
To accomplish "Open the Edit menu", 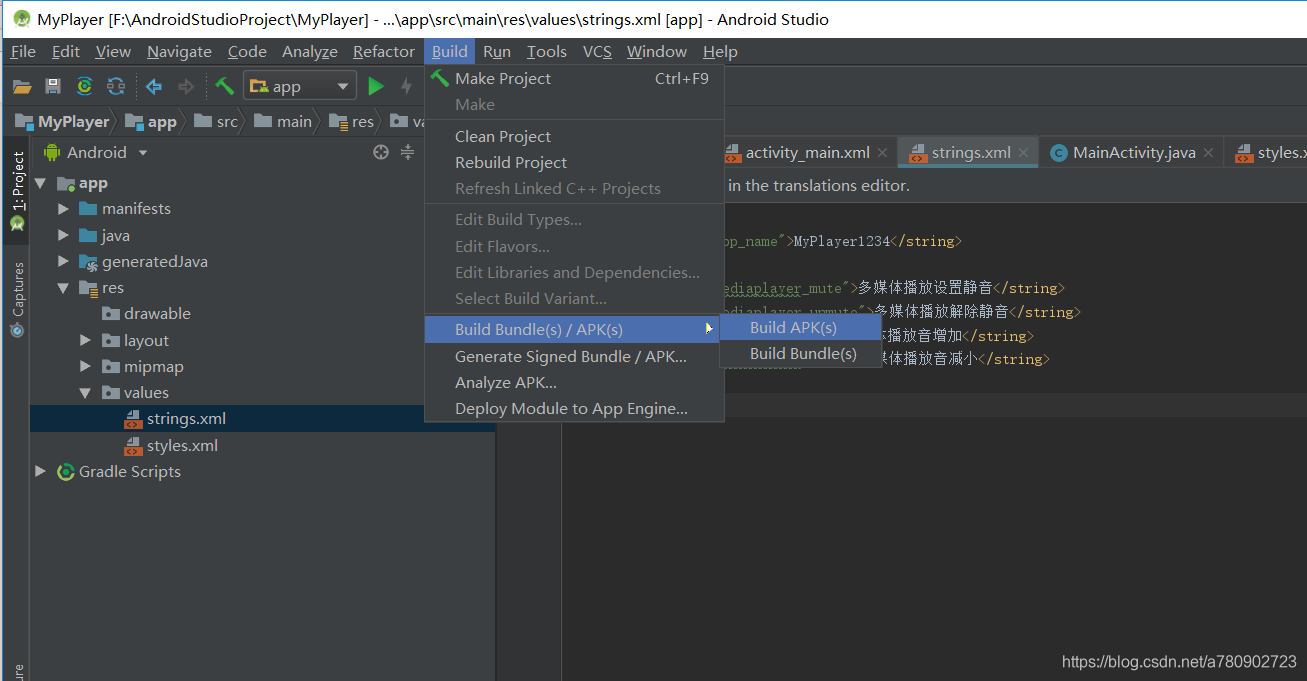I will click(66, 51).
